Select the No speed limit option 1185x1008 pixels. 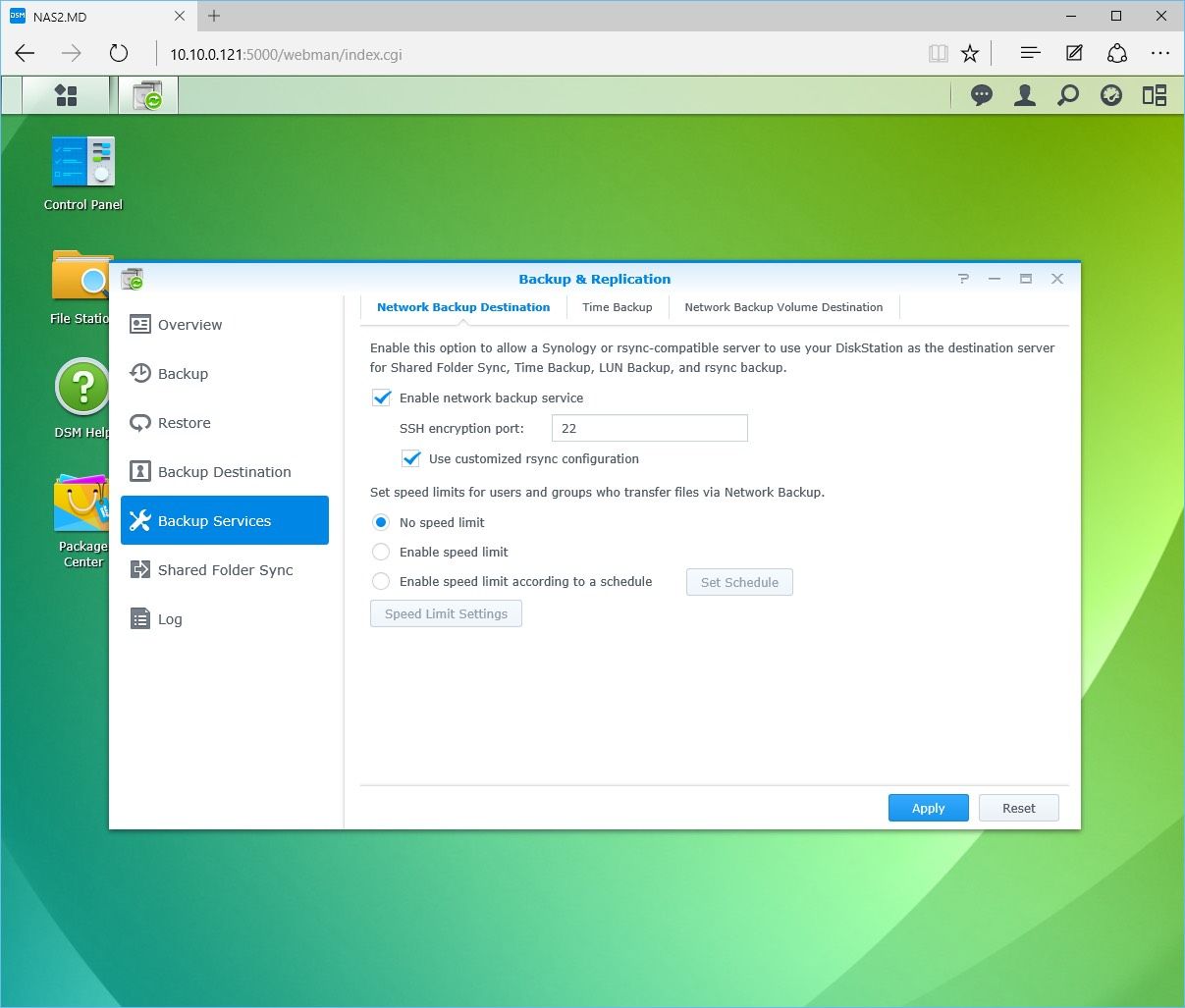(x=381, y=522)
